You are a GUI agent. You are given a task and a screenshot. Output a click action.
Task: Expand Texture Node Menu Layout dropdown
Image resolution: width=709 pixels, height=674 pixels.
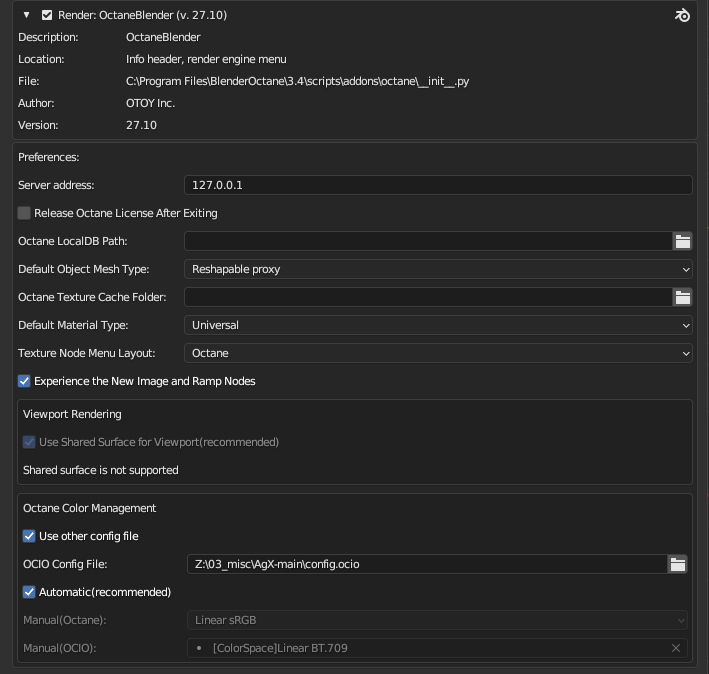438,353
